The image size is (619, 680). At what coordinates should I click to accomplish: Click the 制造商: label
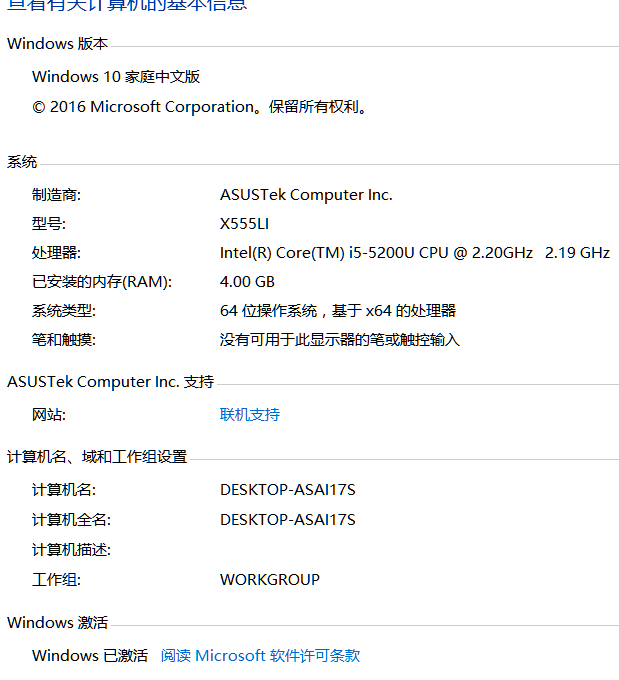point(56,195)
